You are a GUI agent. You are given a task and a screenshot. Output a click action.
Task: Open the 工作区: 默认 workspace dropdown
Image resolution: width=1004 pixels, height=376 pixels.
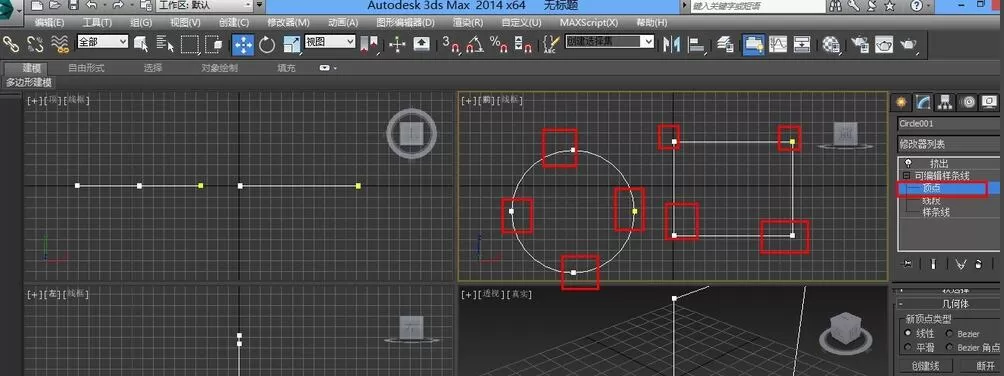click(205, 6)
